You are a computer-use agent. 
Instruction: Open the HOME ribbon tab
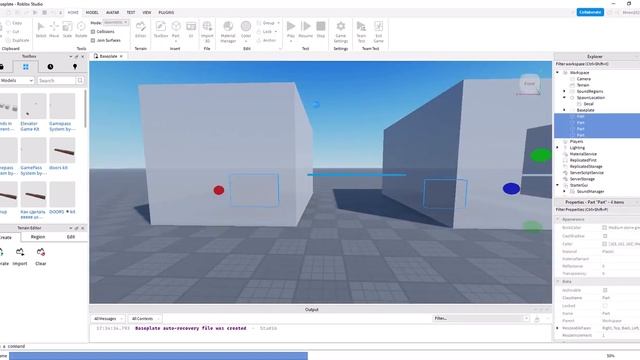[x=73, y=13]
